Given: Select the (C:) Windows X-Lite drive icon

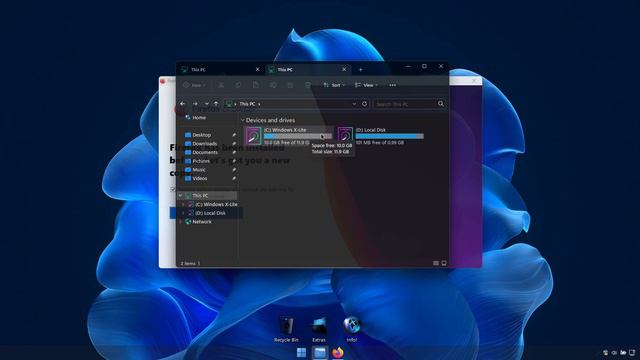Looking at the screenshot, I should pos(253,136).
